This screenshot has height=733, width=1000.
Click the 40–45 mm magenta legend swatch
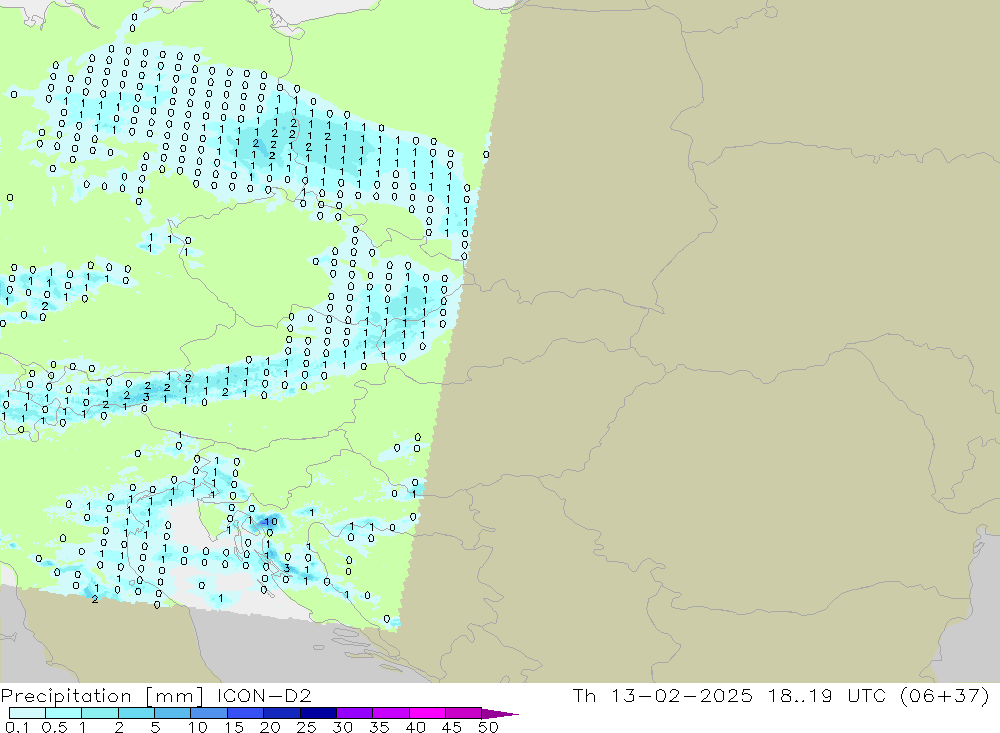click(427, 713)
